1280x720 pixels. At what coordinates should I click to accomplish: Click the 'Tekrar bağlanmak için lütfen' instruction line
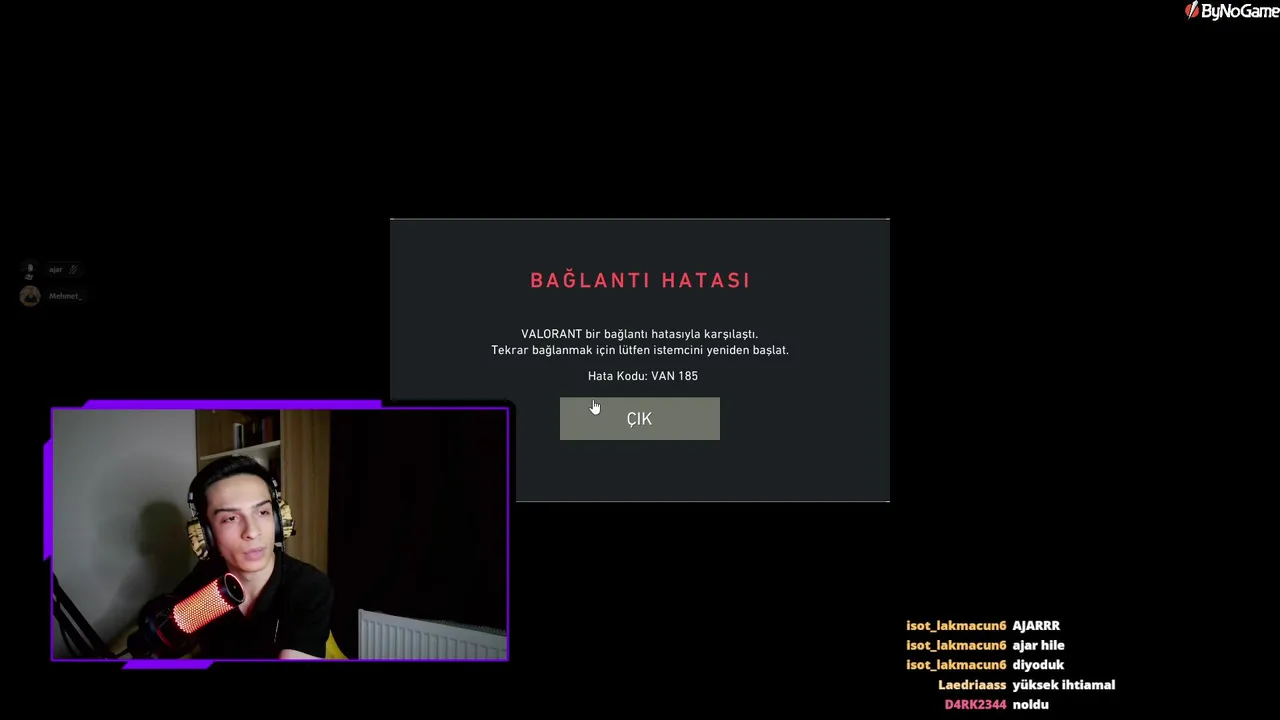[x=640, y=350]
